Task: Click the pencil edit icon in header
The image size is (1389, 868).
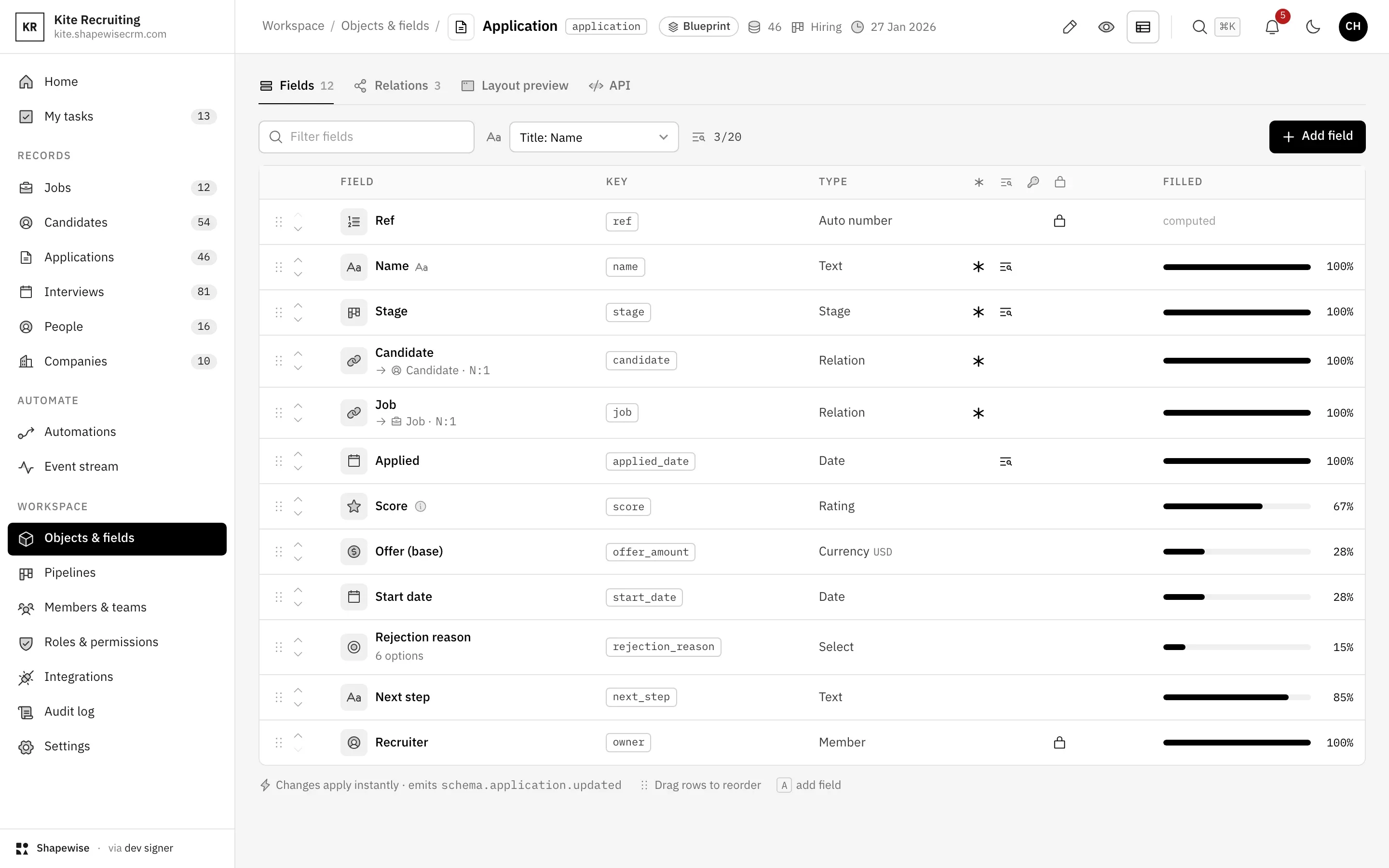Action: click(x=1069, y=27)
